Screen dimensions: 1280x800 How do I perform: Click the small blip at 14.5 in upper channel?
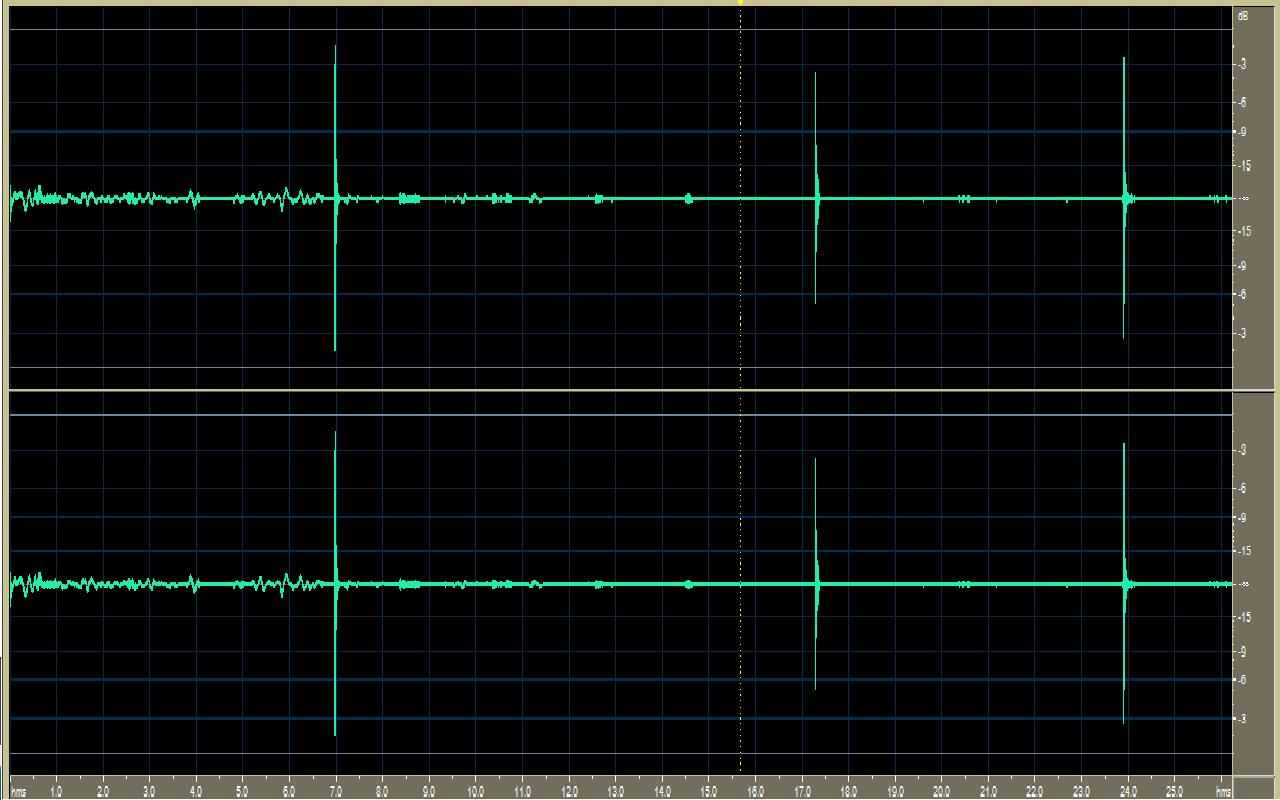688,199
